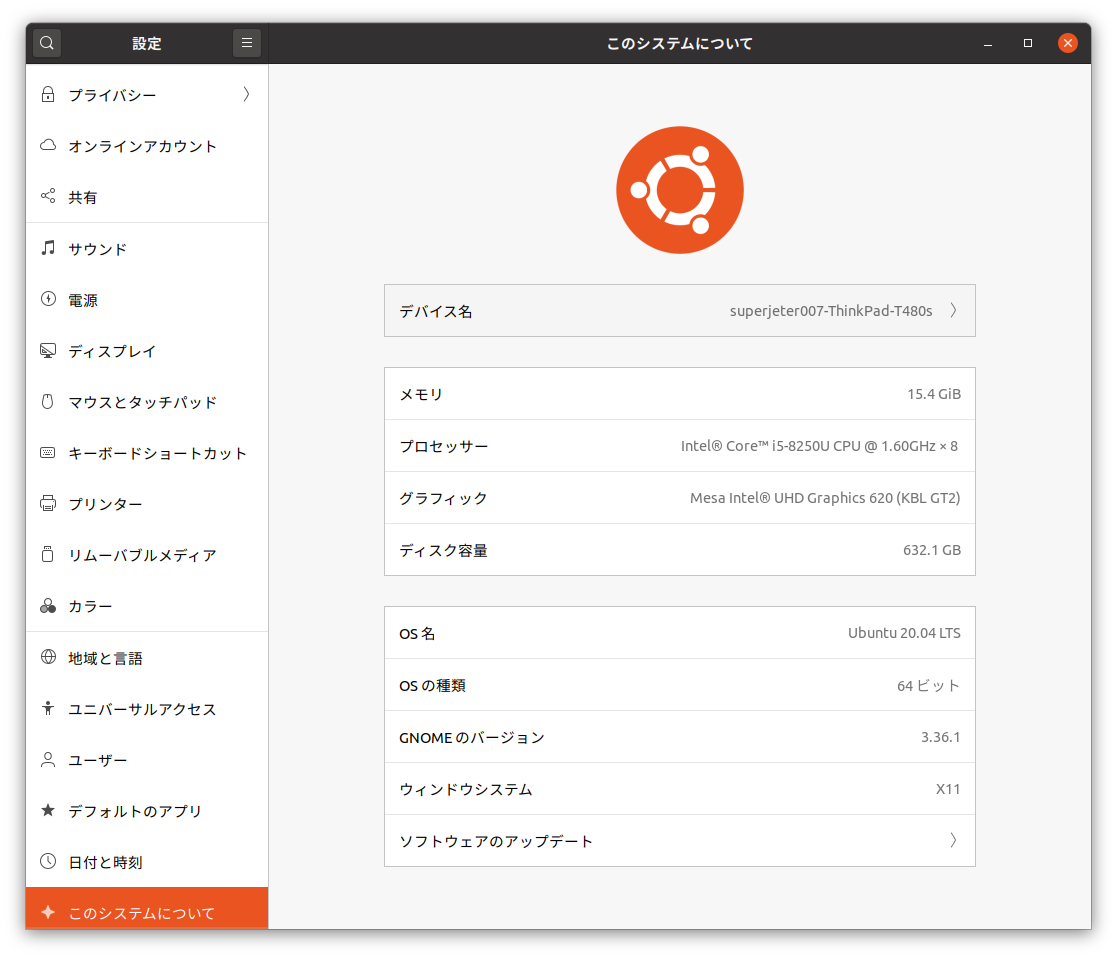Select リムーバブルメディア in the sidebar
1117x958 pixels.
point(147,555)
